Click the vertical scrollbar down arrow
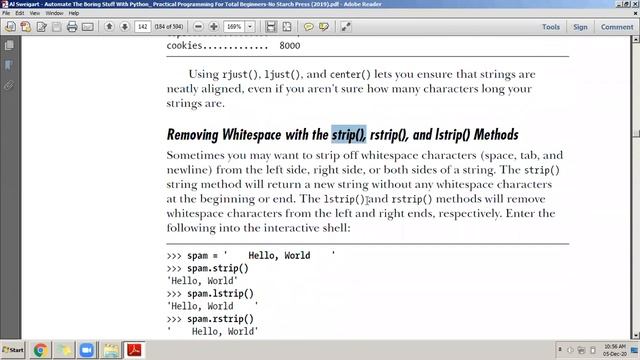 (636, 336)
